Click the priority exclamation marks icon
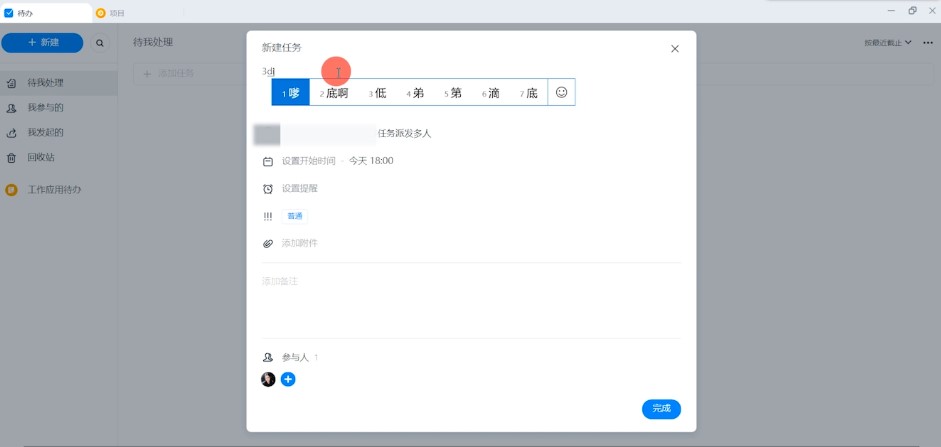Image resolution: width=941 pixels, height=447 pixels. tap(268, 217)
